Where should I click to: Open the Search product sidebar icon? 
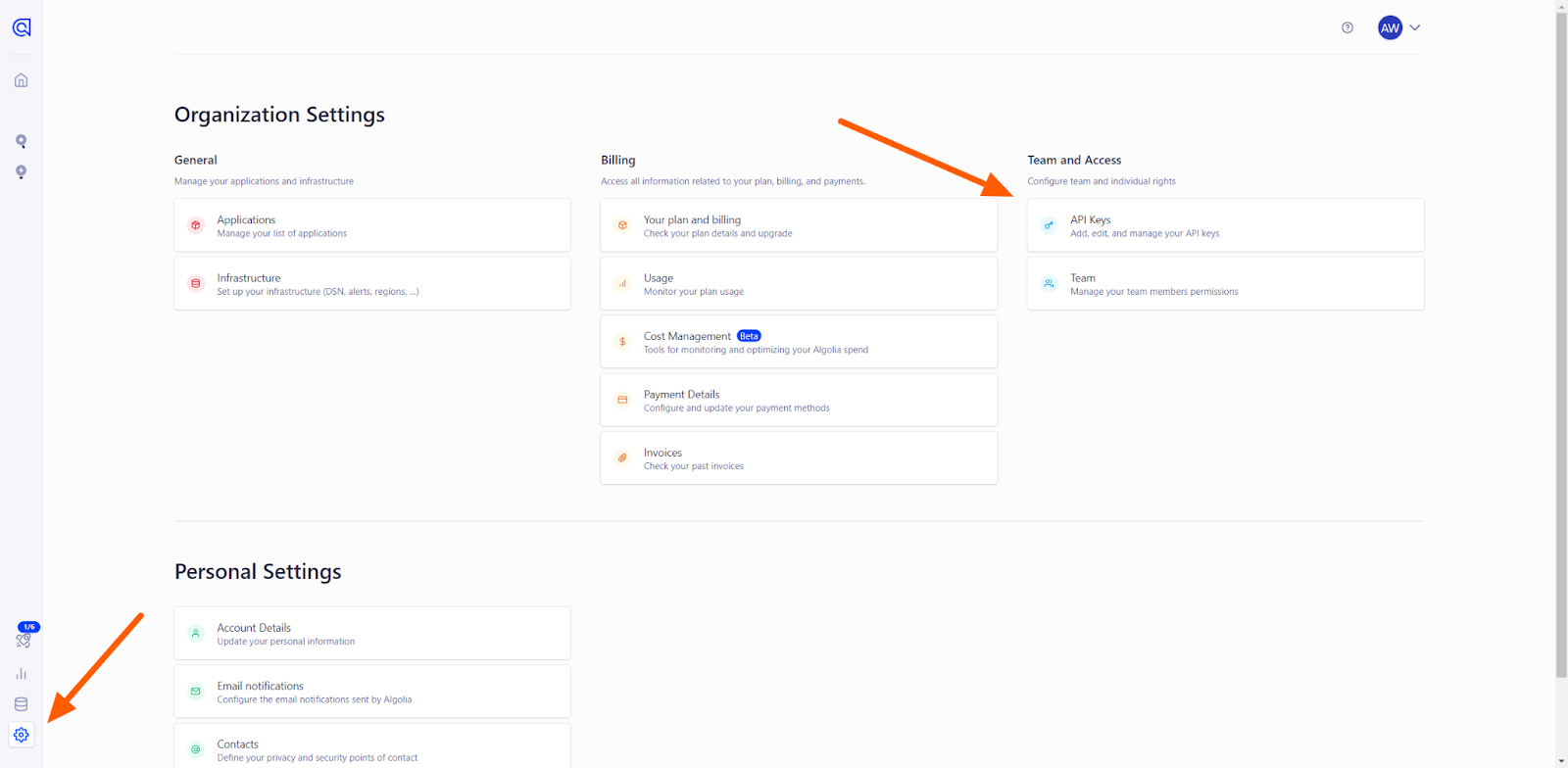pos(21,141)
